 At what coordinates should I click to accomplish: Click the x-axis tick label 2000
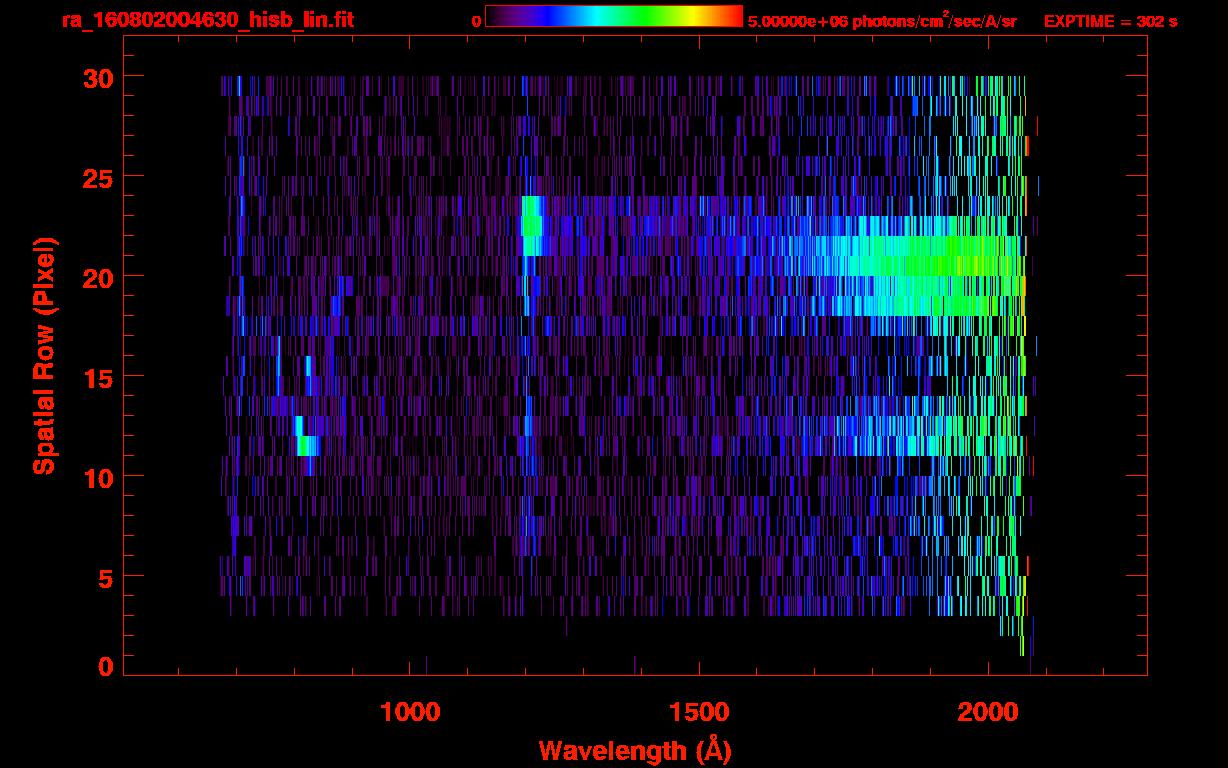(x=988, y=712)
